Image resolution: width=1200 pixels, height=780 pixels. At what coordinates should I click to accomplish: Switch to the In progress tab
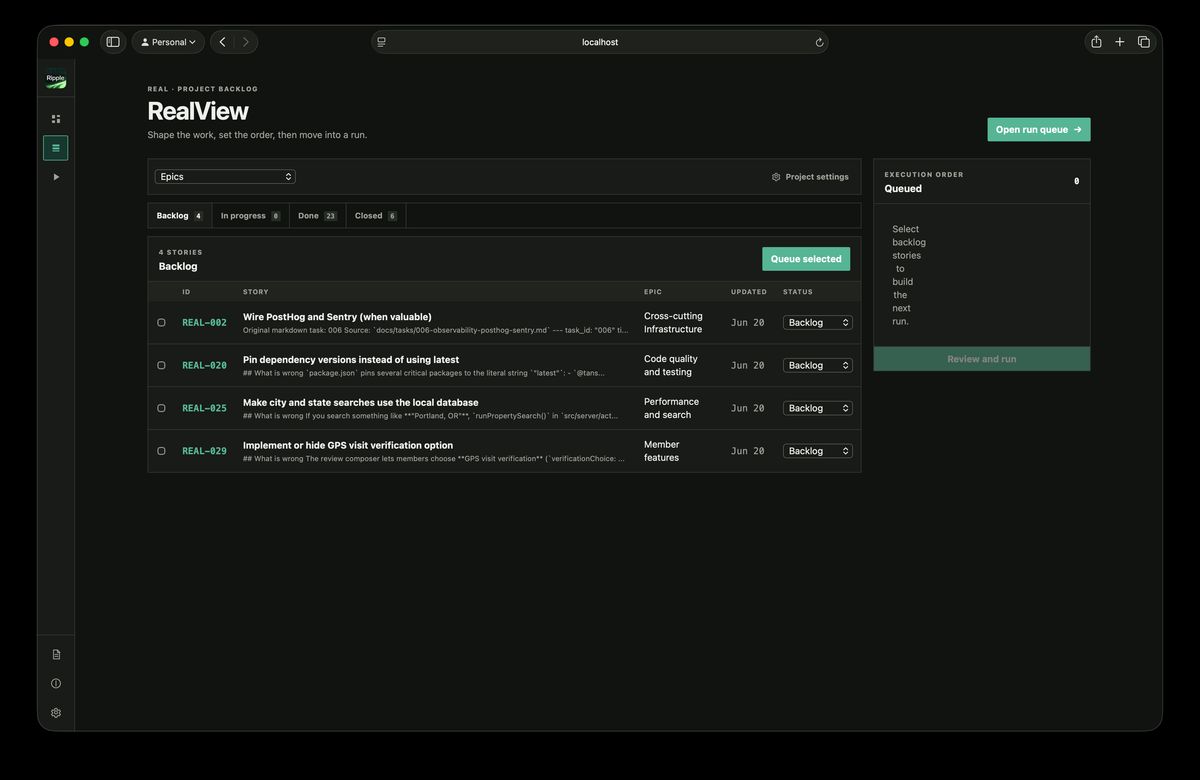pyautogui.click(x=250, y=216)
